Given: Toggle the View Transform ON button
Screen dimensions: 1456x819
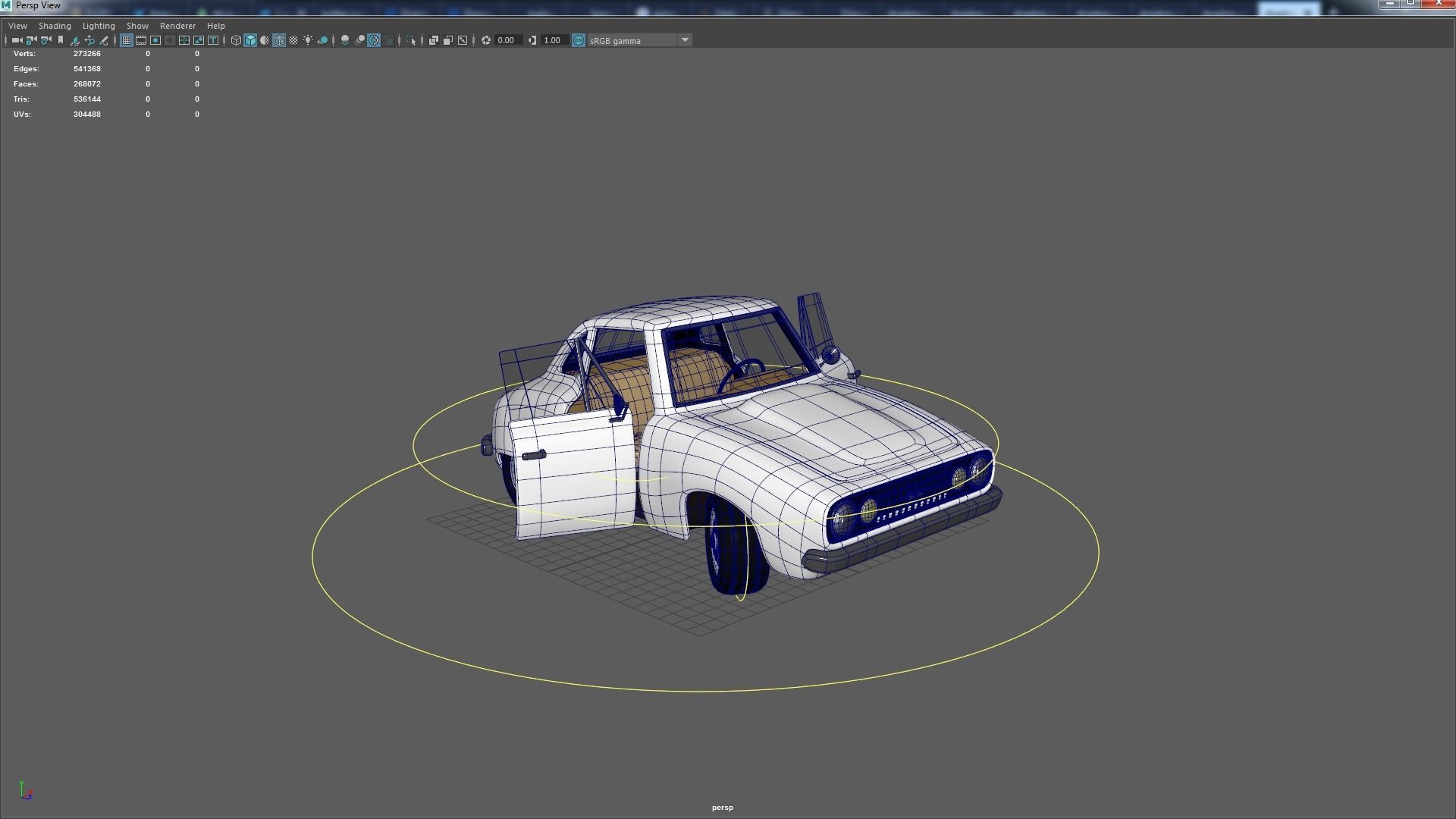Looking at the screenshot, I should [579, 40].
